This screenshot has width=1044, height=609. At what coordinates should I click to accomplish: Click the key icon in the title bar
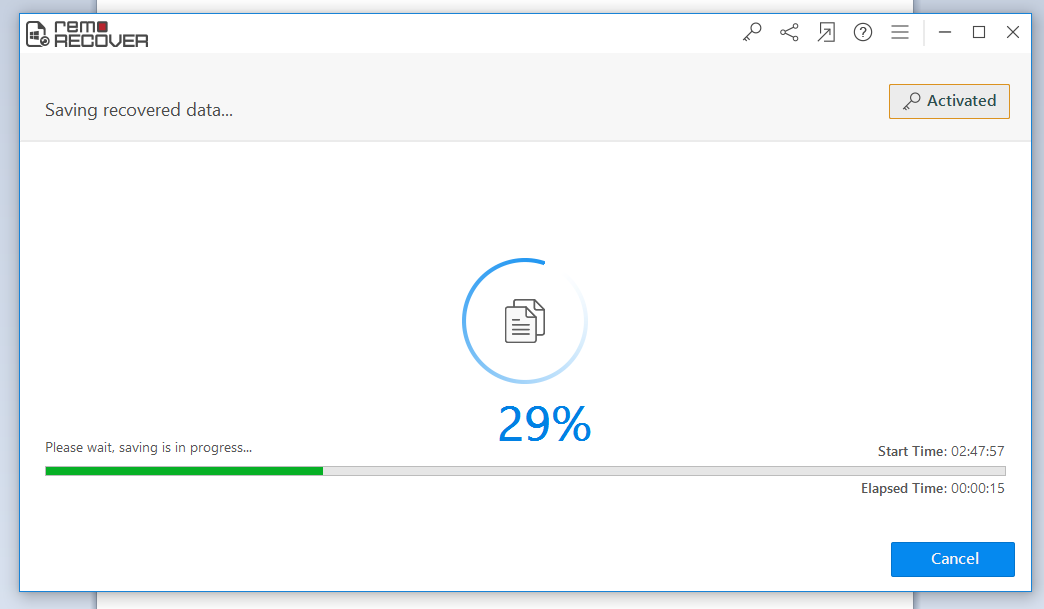tap(752, 32)
